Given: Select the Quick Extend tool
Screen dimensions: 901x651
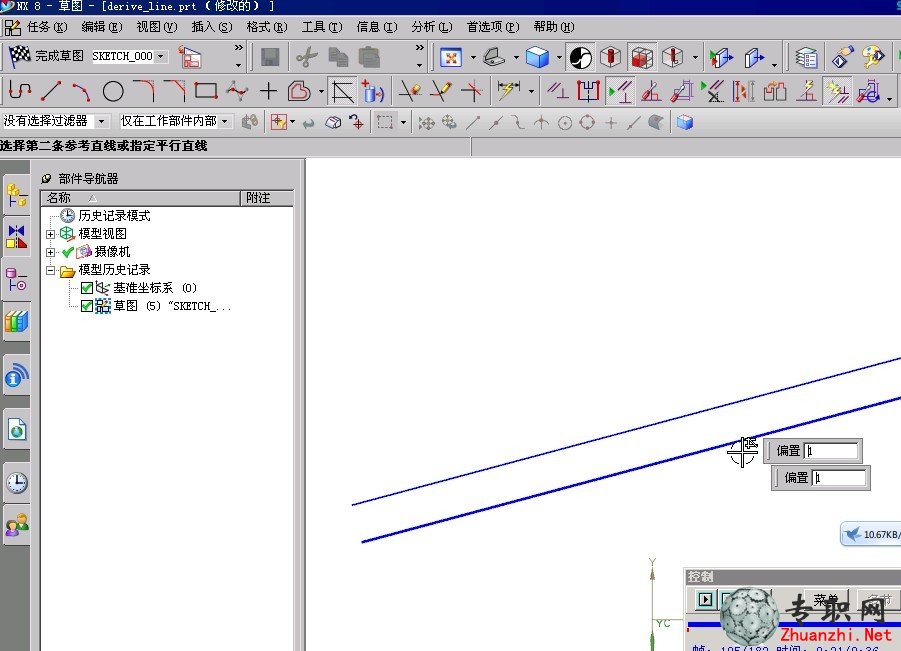Looking at the screenshot, I should coord(441,91).
